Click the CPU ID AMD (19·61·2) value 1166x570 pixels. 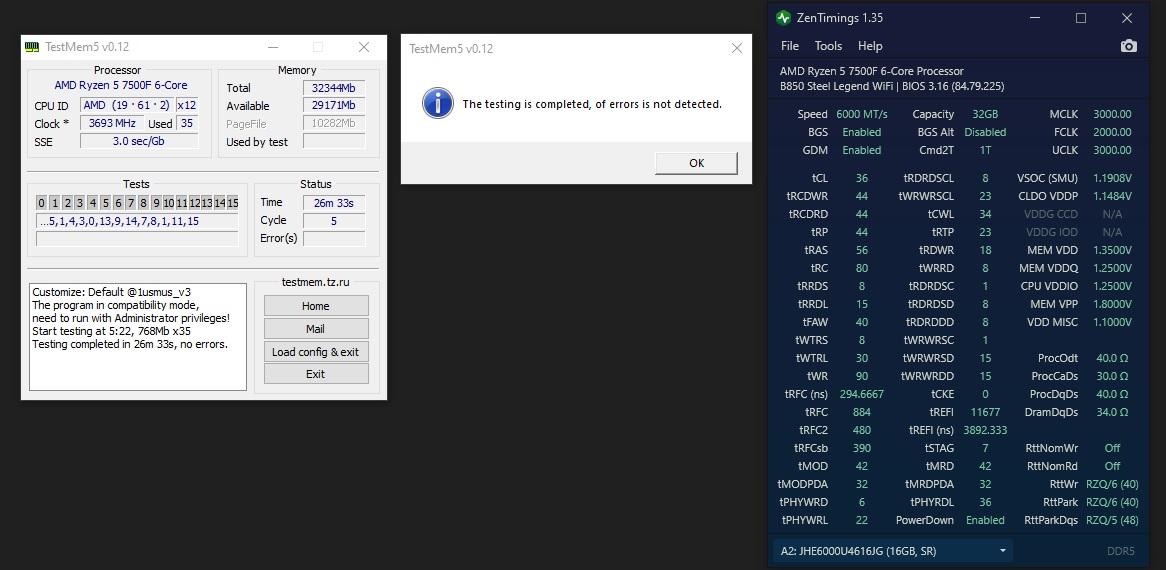[126, 106]
